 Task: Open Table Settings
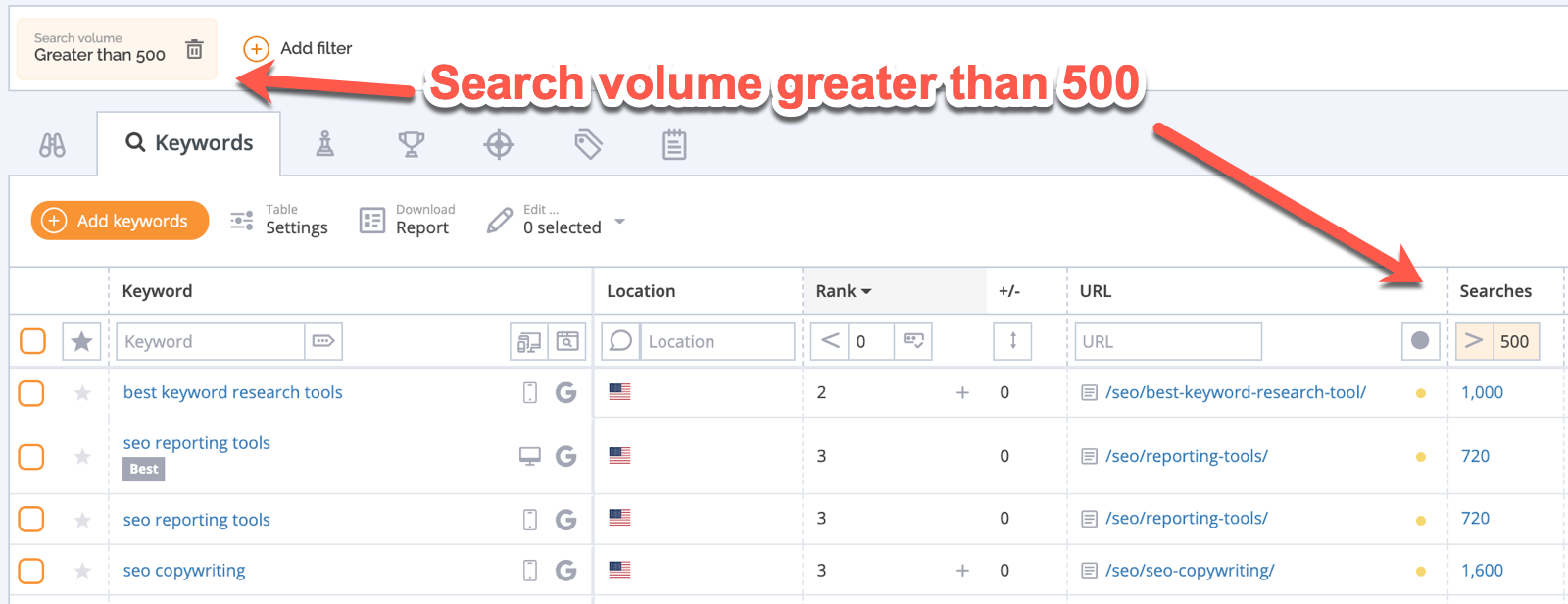click(279, 221)
